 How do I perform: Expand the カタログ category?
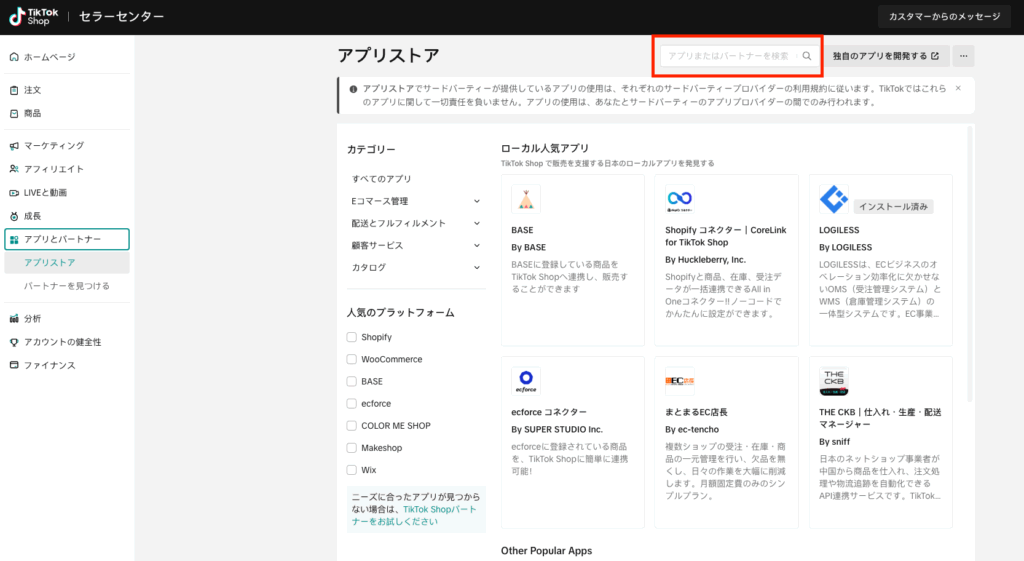[x=416, y=268]
